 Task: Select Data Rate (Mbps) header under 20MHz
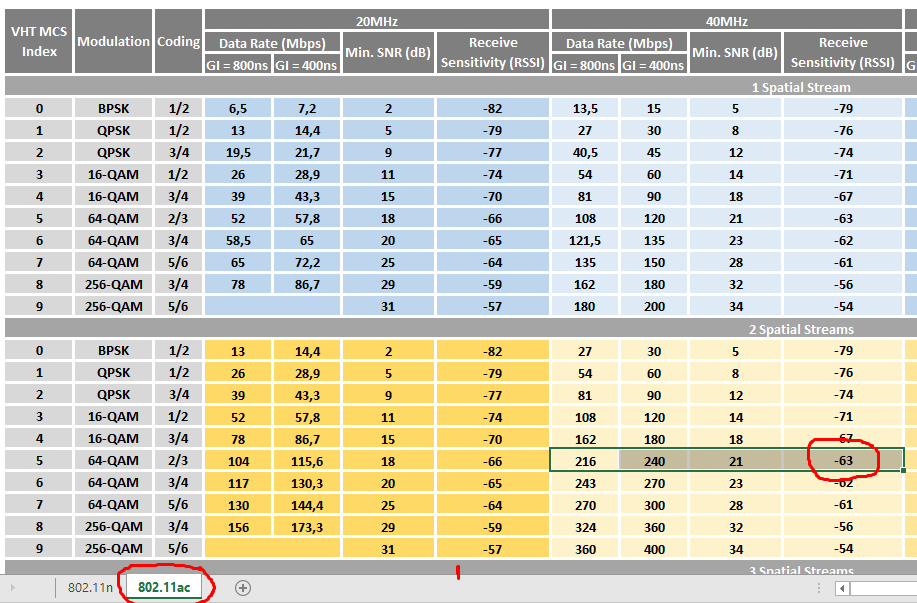click(272, 43)
